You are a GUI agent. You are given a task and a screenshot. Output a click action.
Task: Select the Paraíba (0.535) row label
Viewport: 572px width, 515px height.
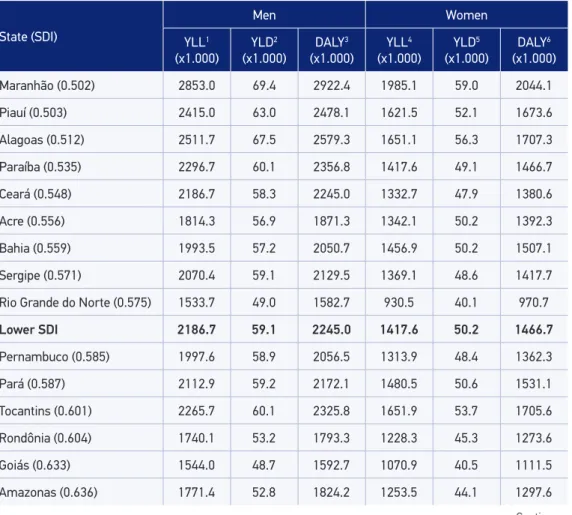click(40, 167)
